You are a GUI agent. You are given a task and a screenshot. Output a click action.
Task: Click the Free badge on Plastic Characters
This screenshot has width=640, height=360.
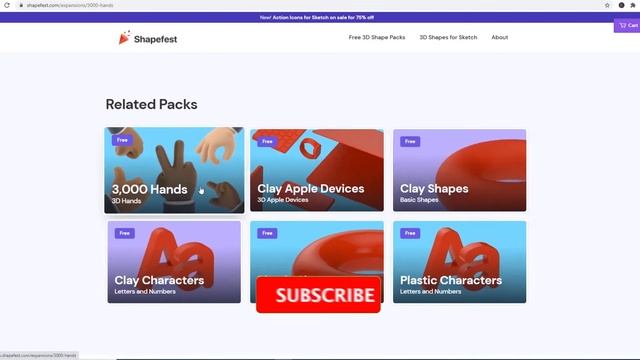pos(410,233)
